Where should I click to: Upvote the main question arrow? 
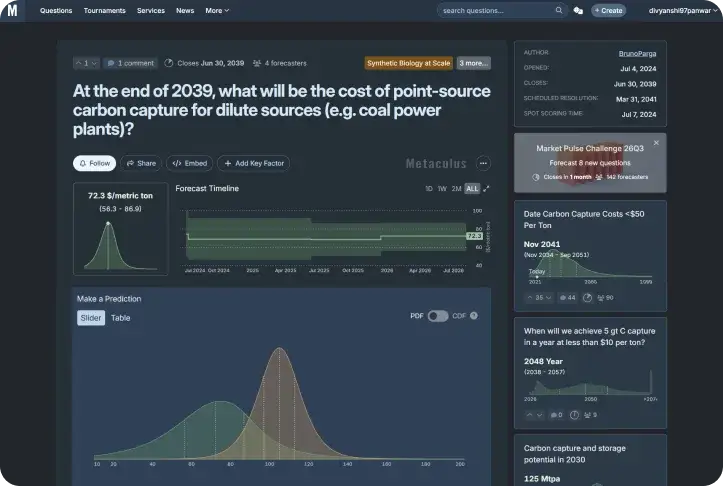coord(78,63)
